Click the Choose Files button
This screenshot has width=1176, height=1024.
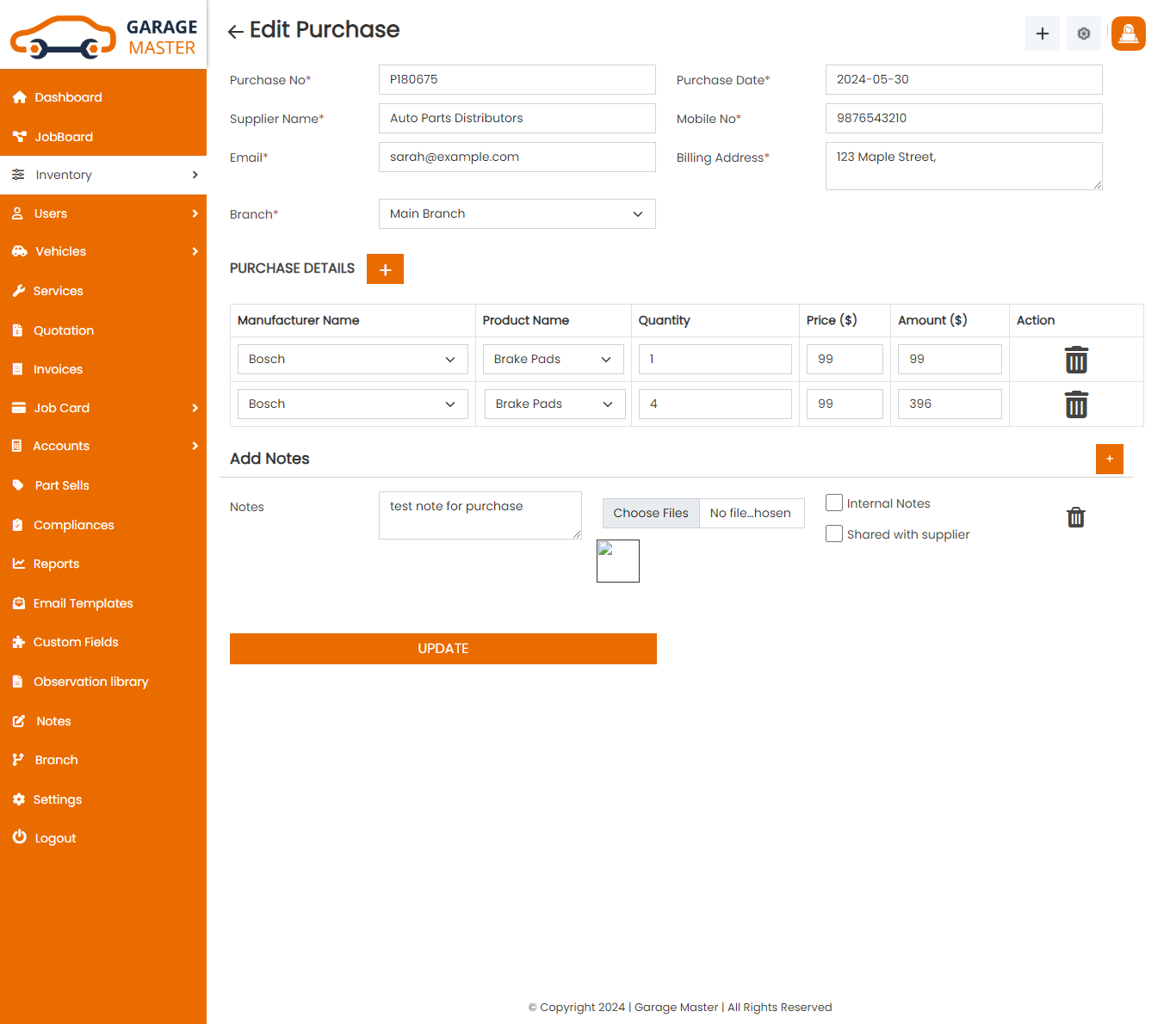pyautogui.click(x=651, y=513)
